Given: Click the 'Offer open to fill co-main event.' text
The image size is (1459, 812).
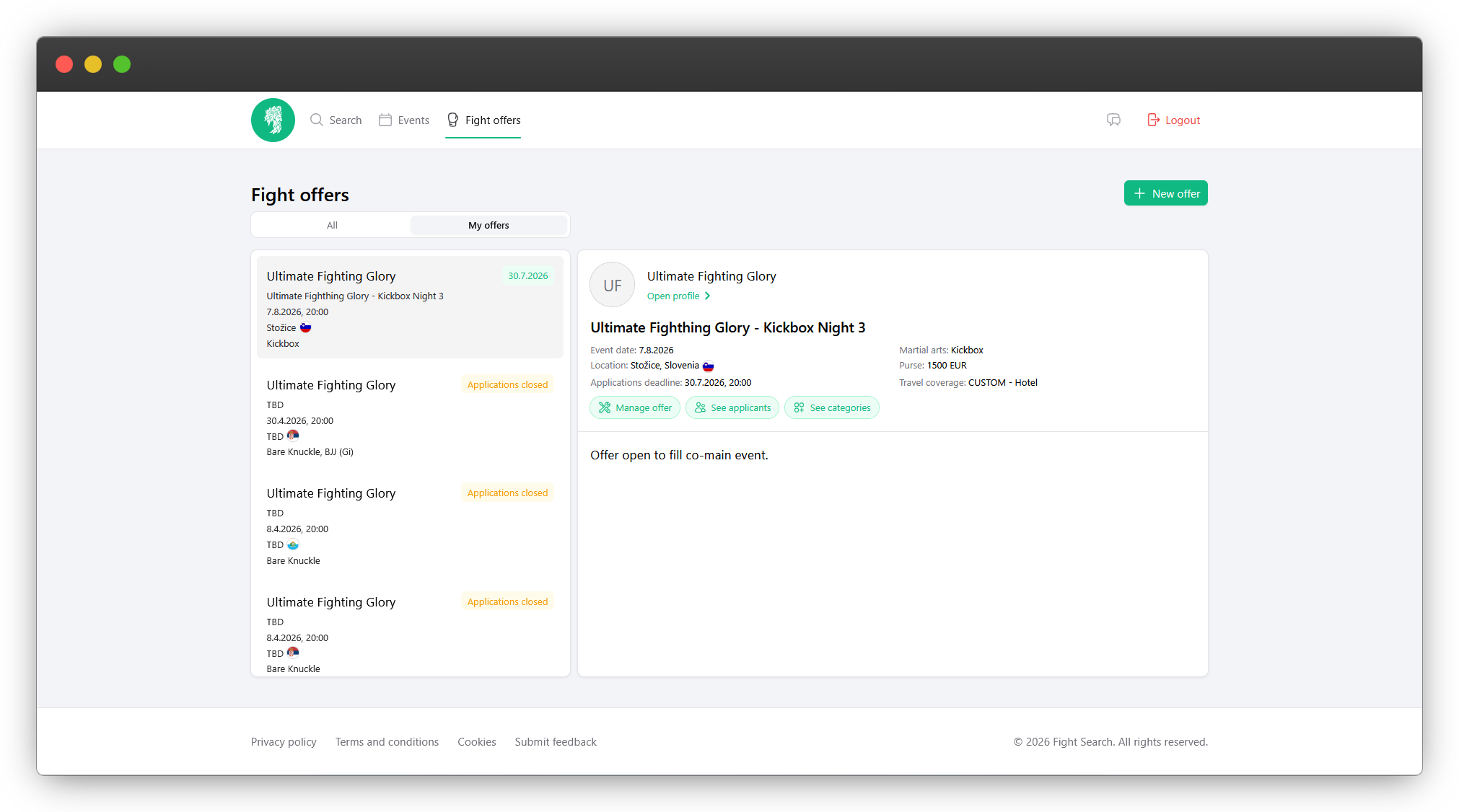Looking at the screenshot, I should point(679,455).
